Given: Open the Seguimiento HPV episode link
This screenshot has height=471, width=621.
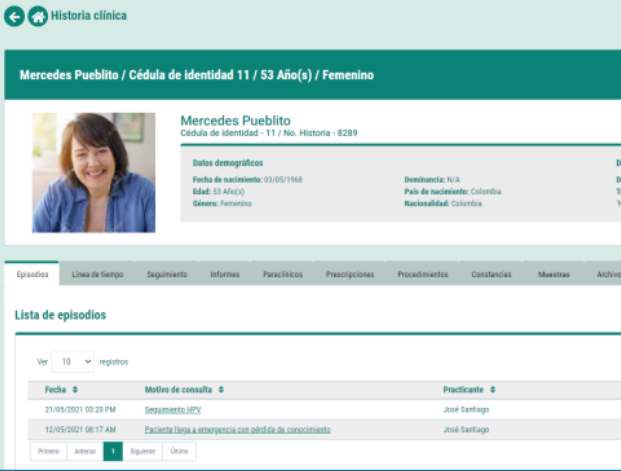Looking at the screenshot, I should [173, 410].
